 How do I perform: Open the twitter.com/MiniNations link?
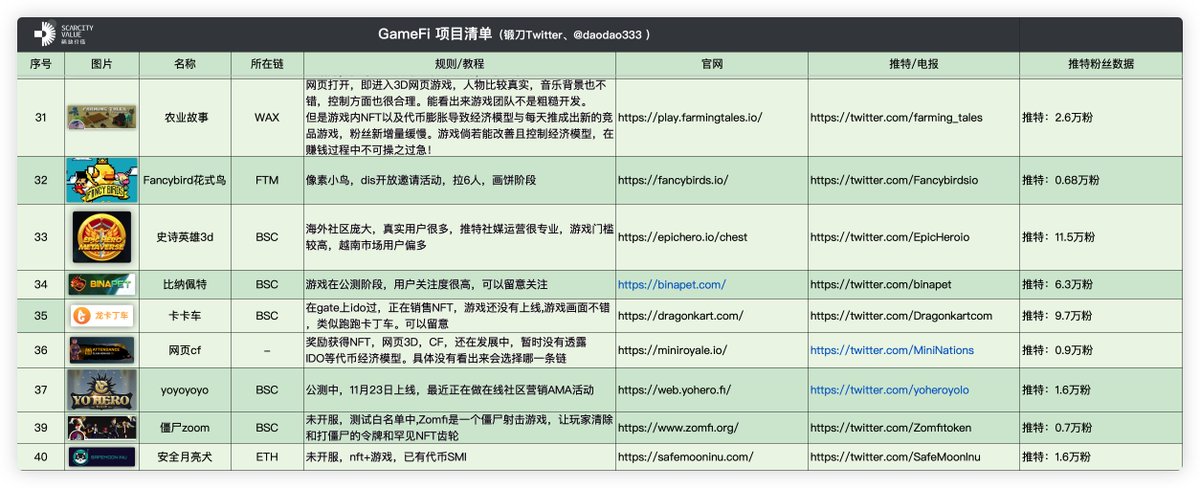pyautogui.click(x=891, y=350)
